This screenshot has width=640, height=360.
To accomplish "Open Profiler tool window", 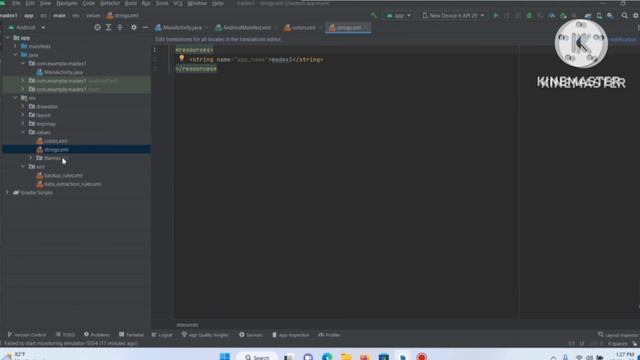I will [x=329, y=335].
